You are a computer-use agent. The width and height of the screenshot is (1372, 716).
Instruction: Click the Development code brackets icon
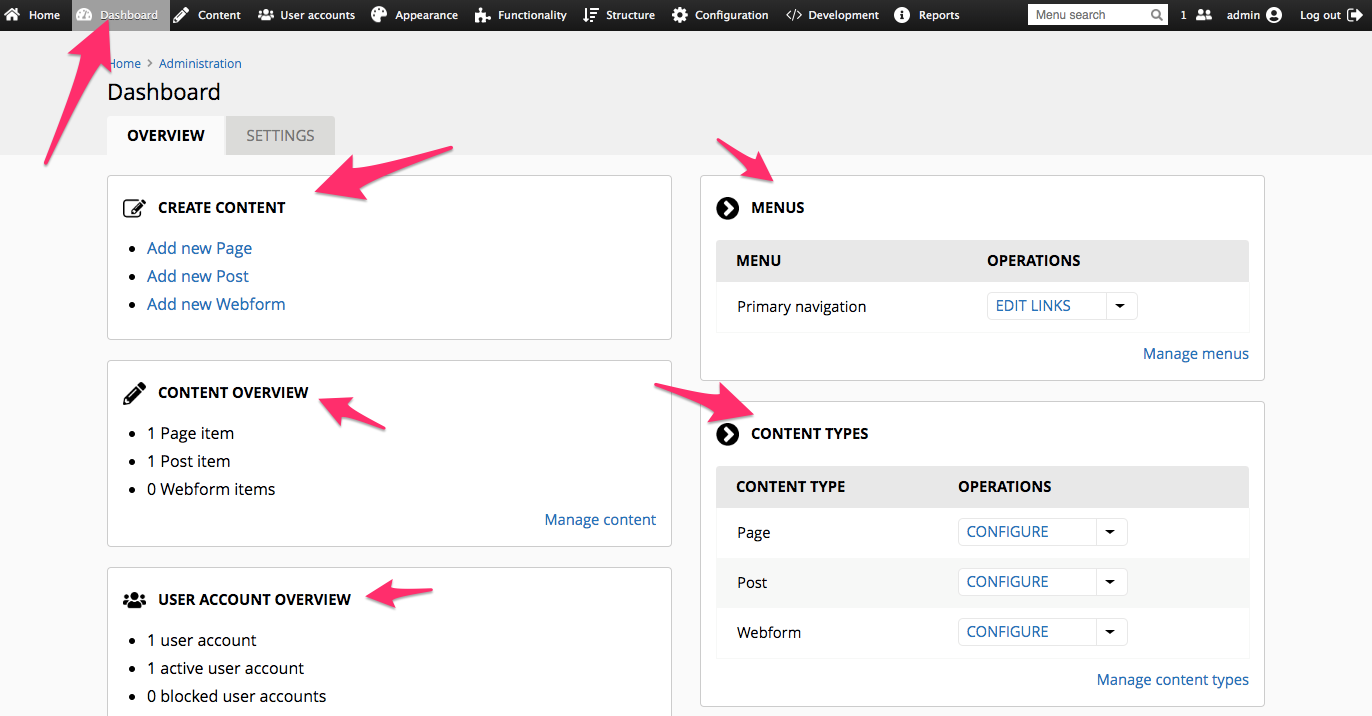794,15
